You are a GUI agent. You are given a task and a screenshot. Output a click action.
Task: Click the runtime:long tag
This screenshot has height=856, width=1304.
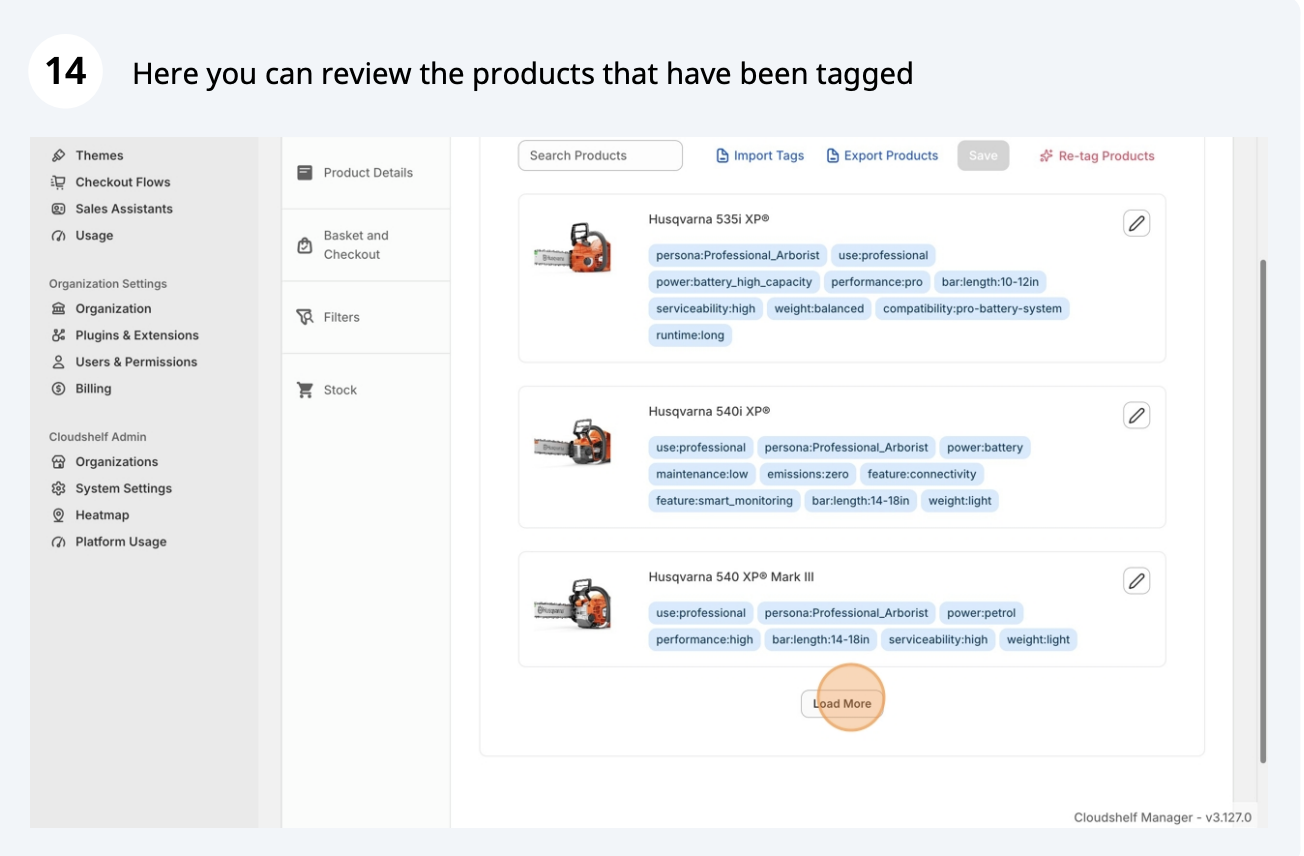(x=690, y=336)
